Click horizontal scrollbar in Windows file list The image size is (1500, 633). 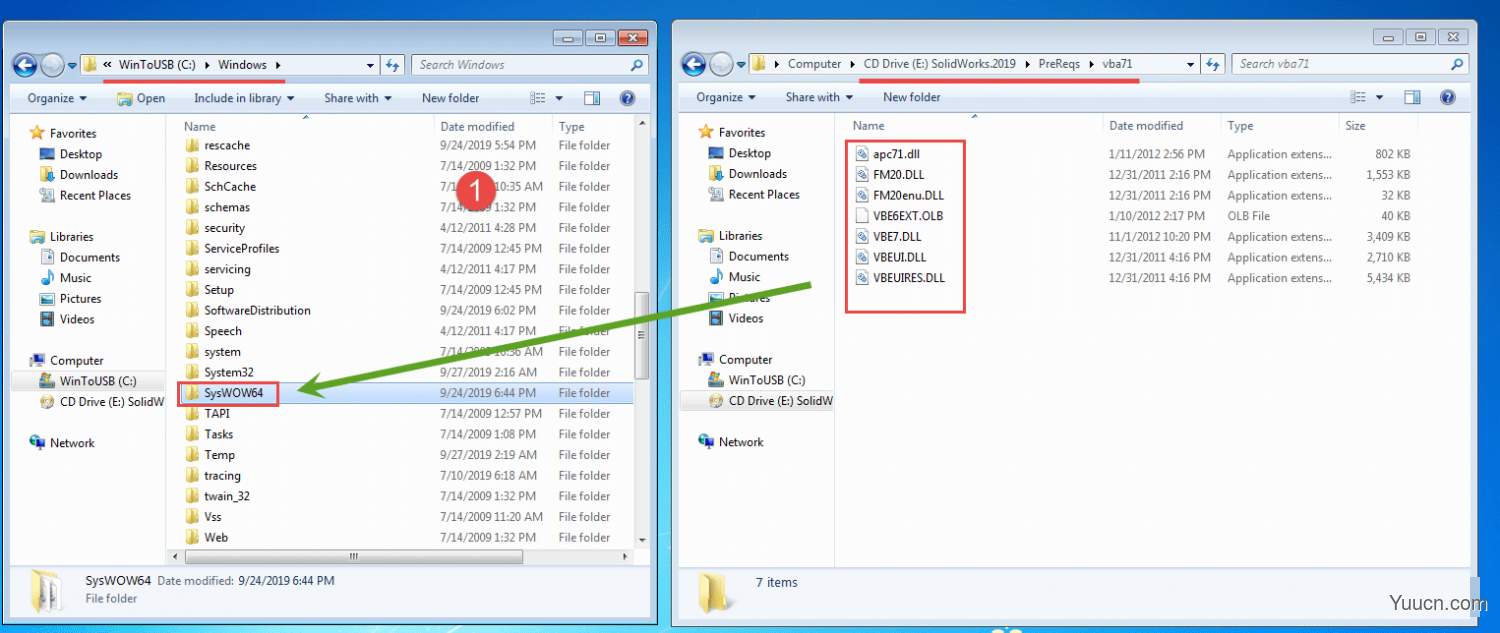(352, 556)
